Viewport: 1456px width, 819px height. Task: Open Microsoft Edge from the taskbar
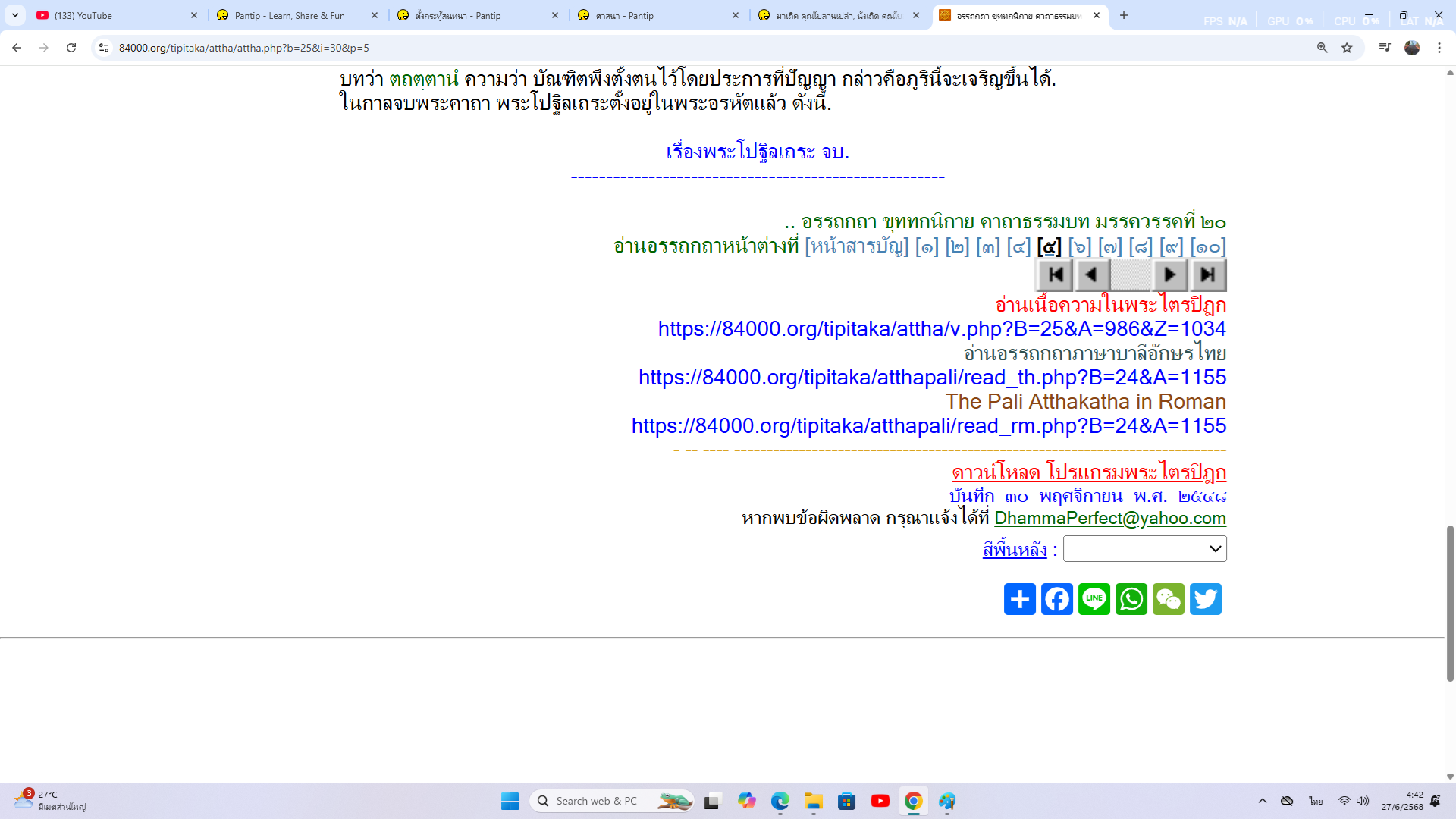click(780, 801)
